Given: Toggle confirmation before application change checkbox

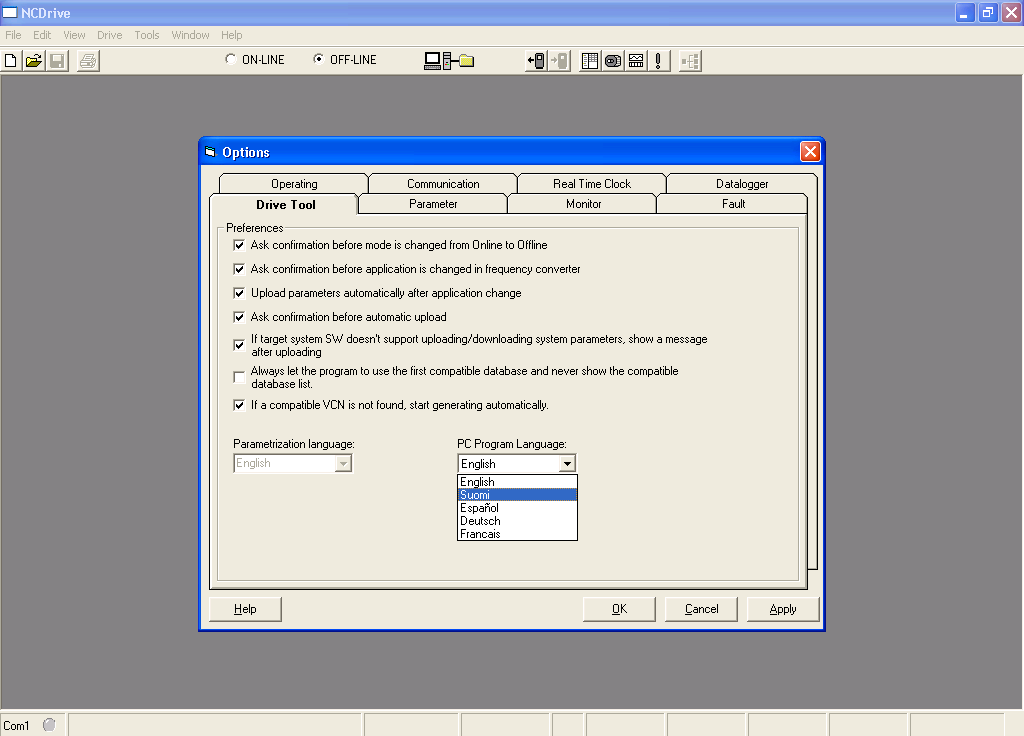Looking at the screenshot, I should (x=239, y=269).
